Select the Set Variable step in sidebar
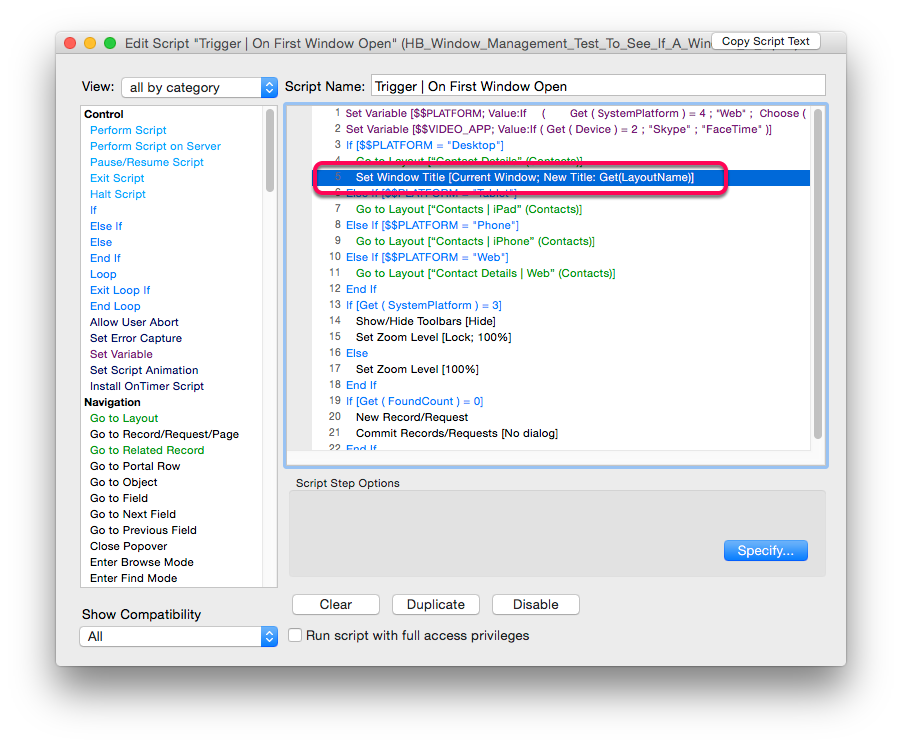This screenshot has height=746, width=902. click(121, 354)
